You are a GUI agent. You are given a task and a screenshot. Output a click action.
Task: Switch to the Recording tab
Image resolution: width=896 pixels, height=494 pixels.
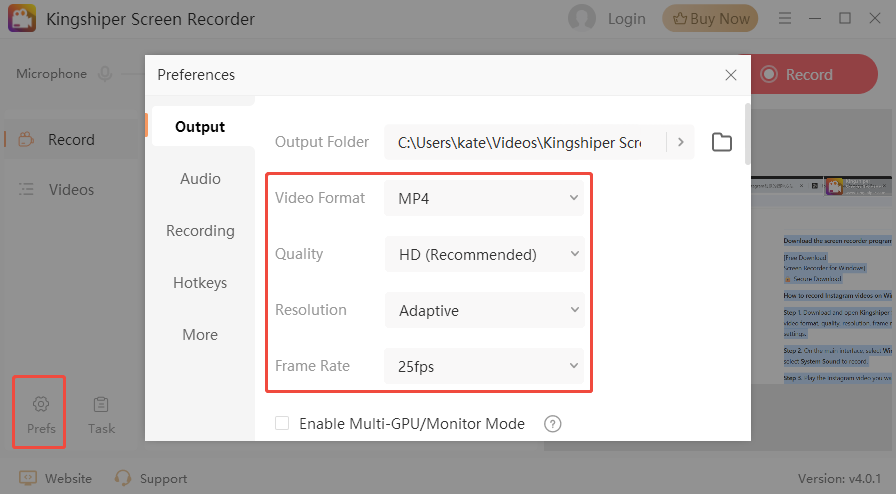pyautogui.click(x=200, y=230)
